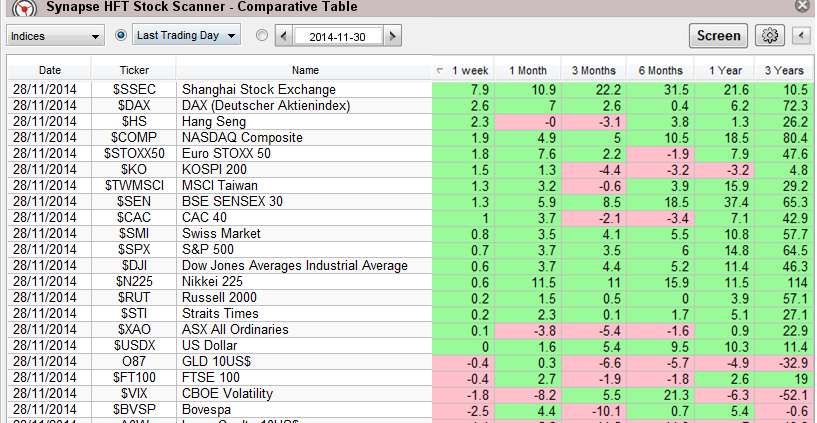Close the Comparative Table window
Viewport: 817px width, 423px height.
click(x=803, y=6)
